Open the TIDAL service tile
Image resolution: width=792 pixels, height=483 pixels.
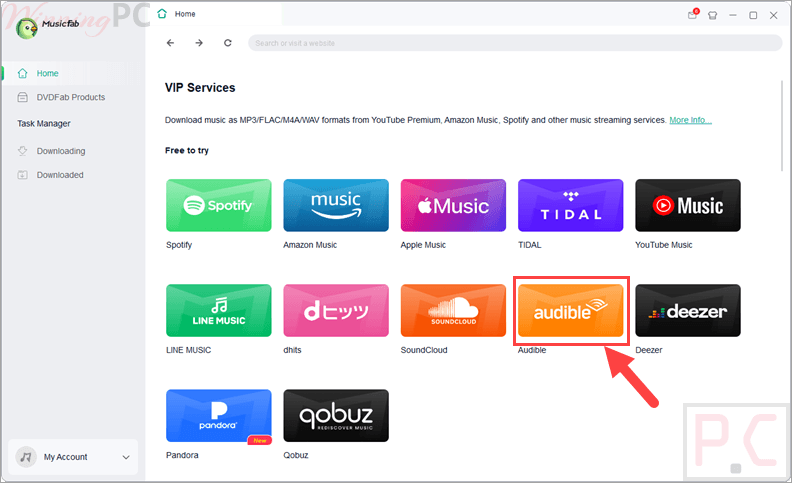coord(570,205)
